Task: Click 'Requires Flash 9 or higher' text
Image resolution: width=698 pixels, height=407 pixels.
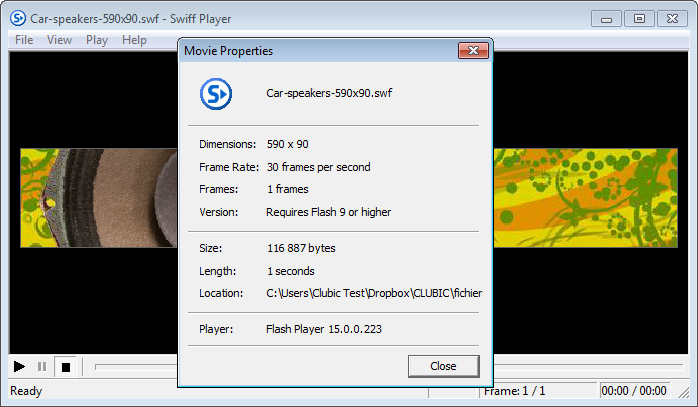Action: click(329, 212)
